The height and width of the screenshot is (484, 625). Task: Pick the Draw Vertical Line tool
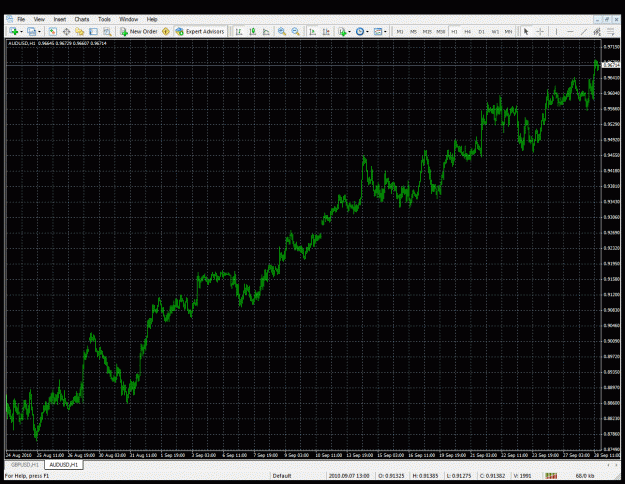click(x=556, y=31)
